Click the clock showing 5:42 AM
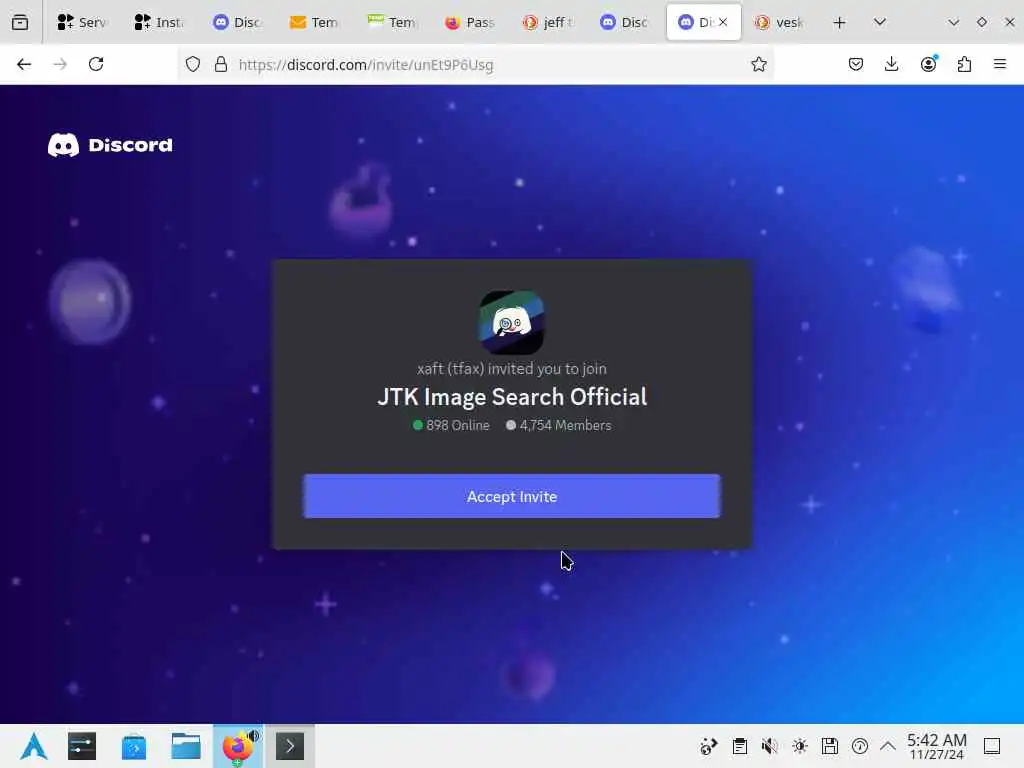The width and height of the screenshot is (1024, 768). tap(936, 746)
